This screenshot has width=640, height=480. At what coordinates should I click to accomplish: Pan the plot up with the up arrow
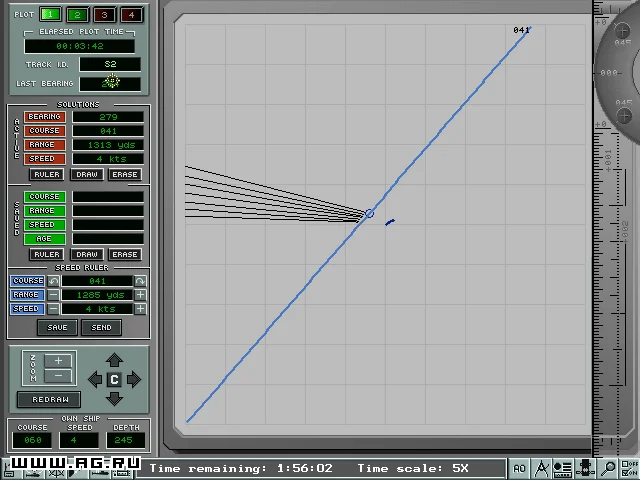pyautogui.click(x=114, y=360)
